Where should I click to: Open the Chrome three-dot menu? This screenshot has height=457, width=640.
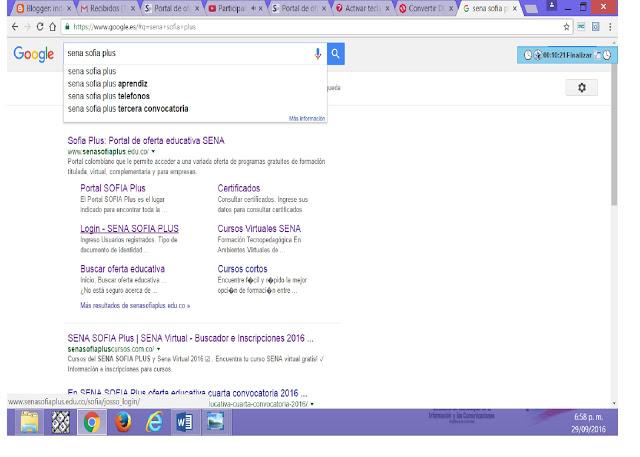coord(610,27)
